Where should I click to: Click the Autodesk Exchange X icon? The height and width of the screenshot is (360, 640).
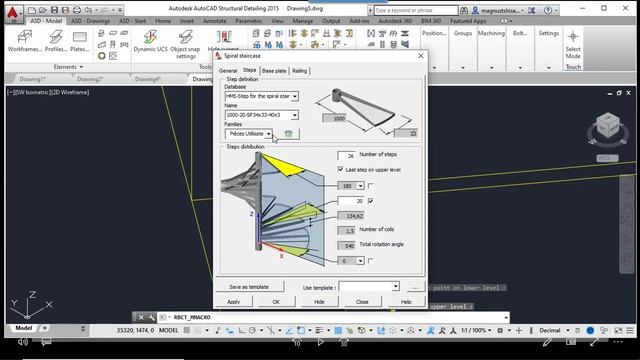click(531, 10)
